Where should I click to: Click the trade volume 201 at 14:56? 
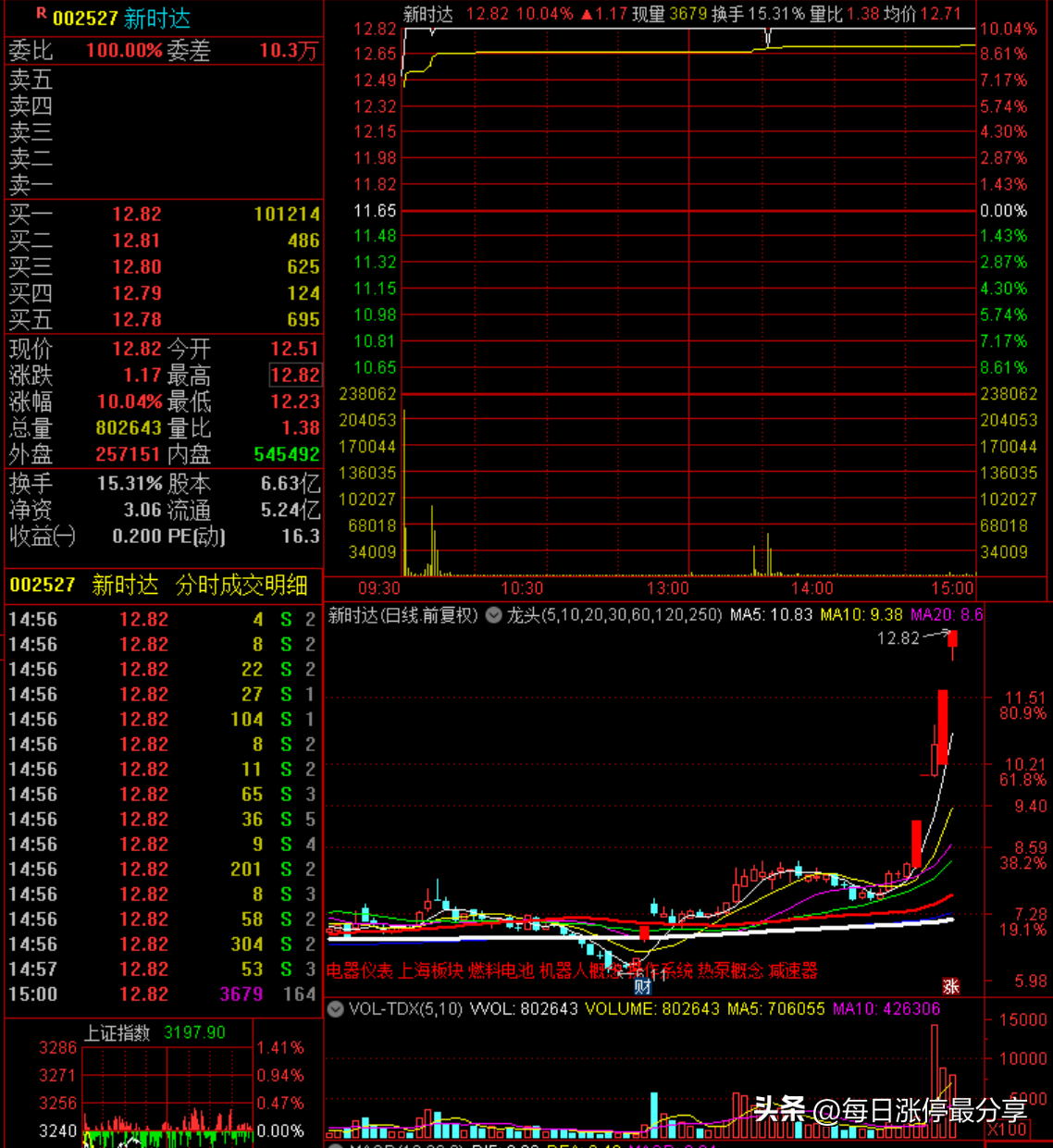(x=246, y=870)
